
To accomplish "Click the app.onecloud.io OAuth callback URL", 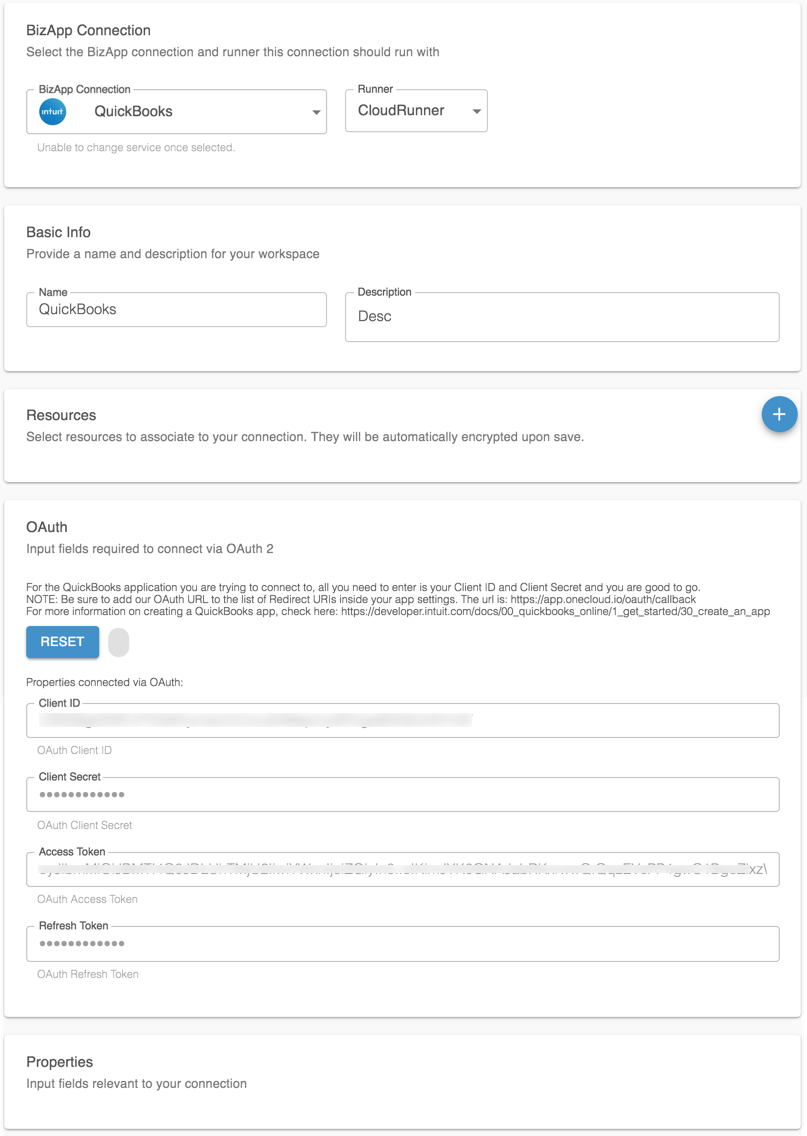I will (x=603, y=599).
